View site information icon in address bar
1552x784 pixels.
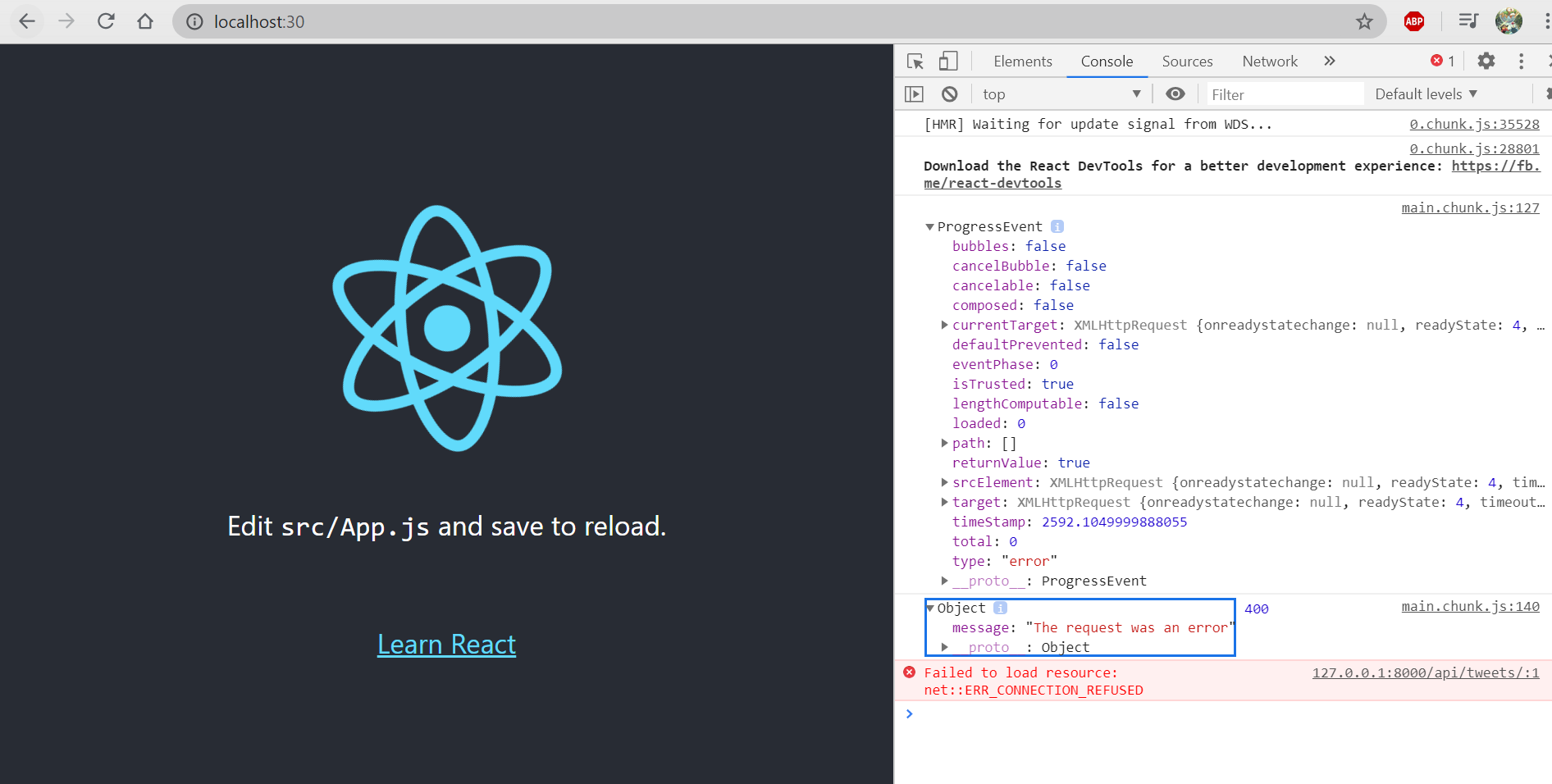pyautogui.click(x=194, y=22)
